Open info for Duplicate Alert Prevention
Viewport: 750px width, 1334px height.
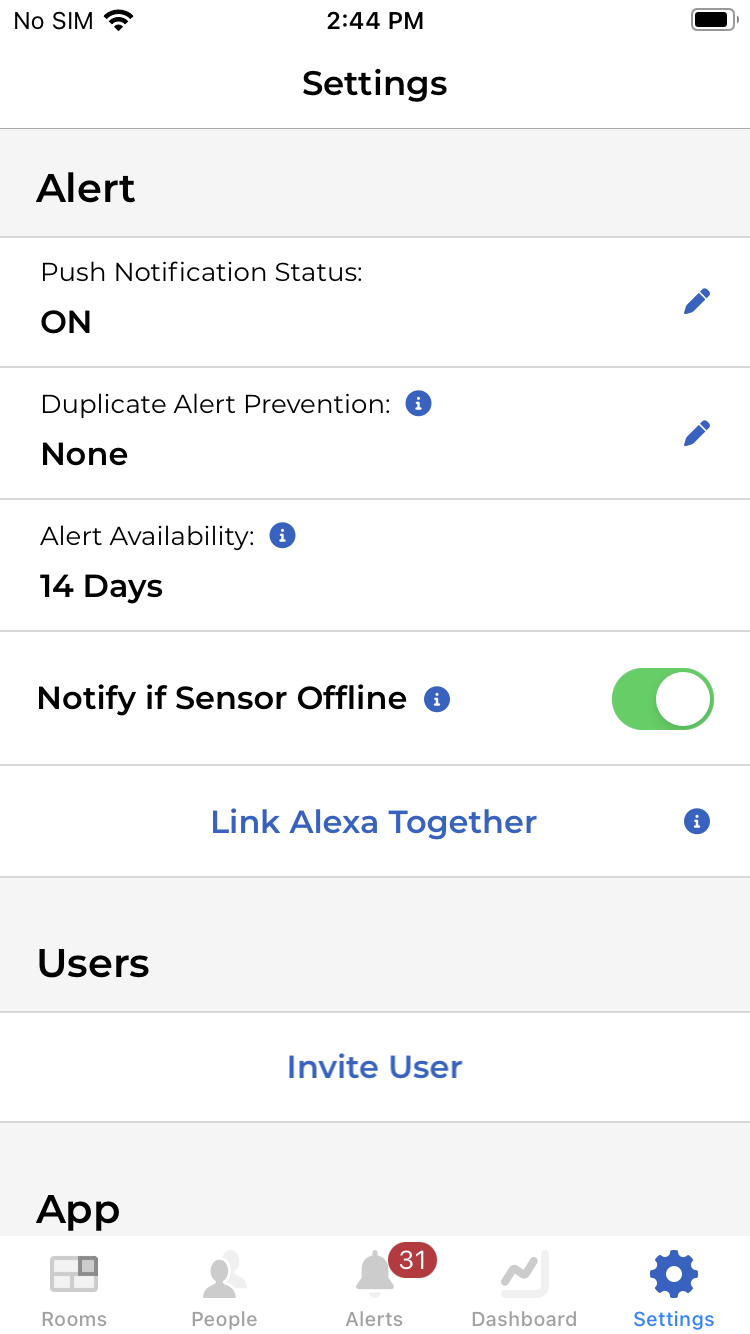click(418, 404)
